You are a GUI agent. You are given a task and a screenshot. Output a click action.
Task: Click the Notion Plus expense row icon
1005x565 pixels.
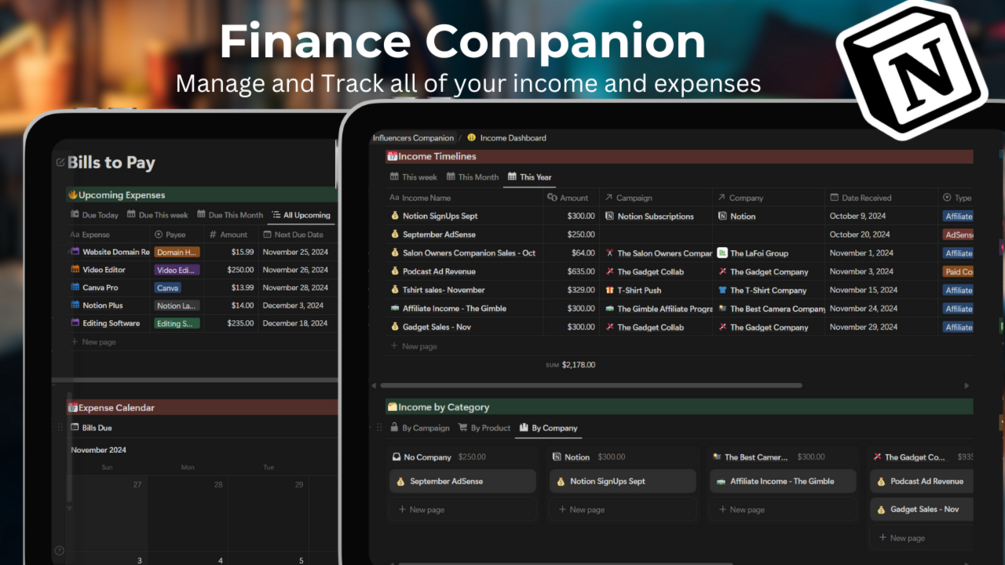[x=75, y=306]
